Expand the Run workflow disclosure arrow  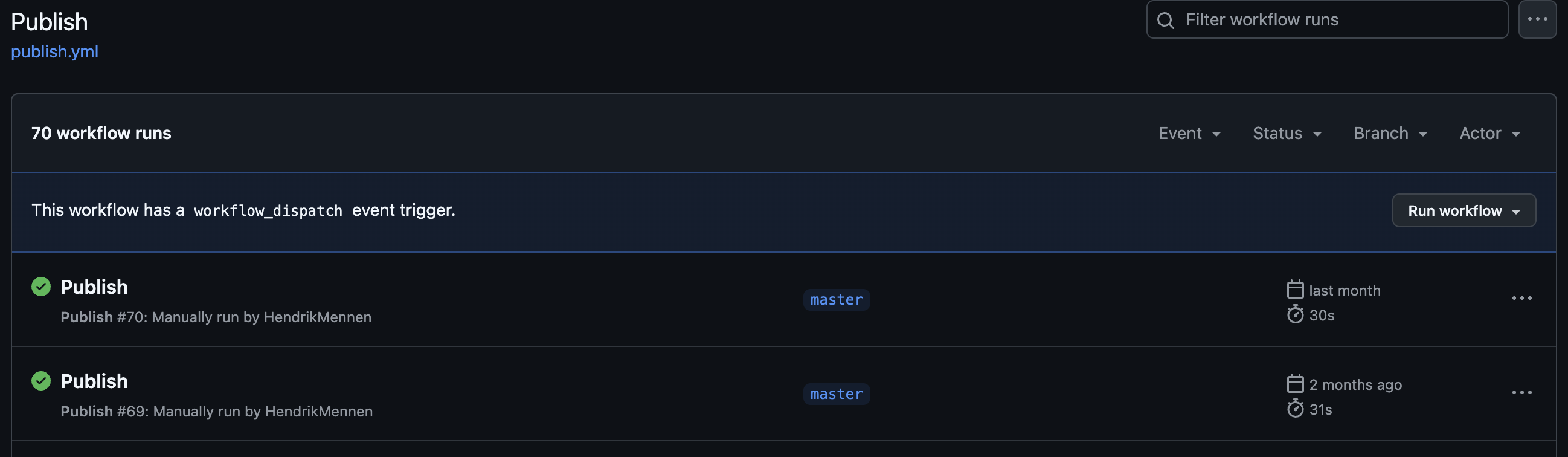(x=1517, y=211)
